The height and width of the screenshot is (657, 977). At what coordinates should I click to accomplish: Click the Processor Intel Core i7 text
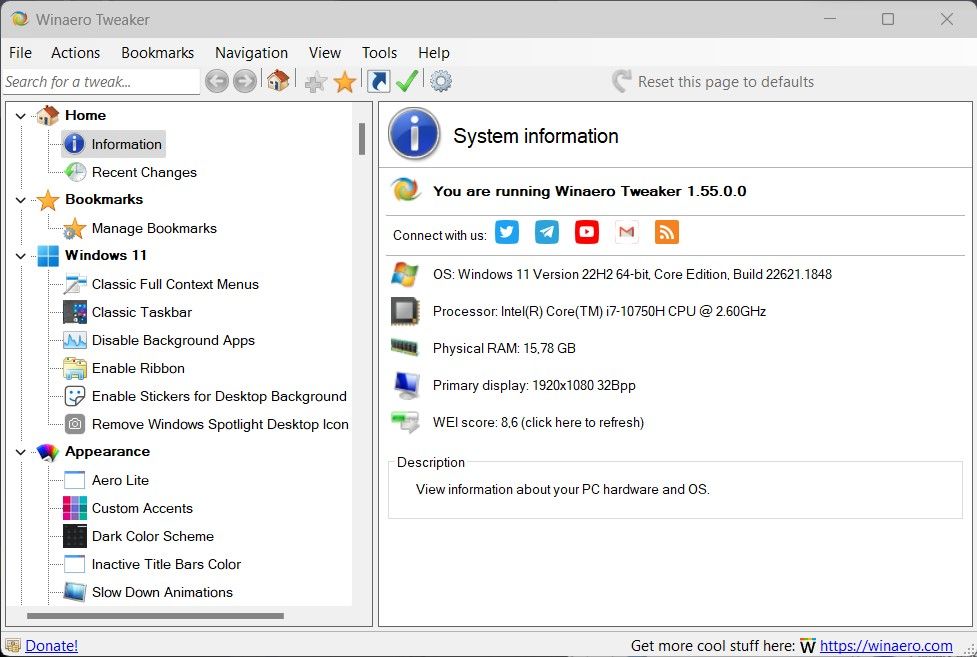(599, 311)
